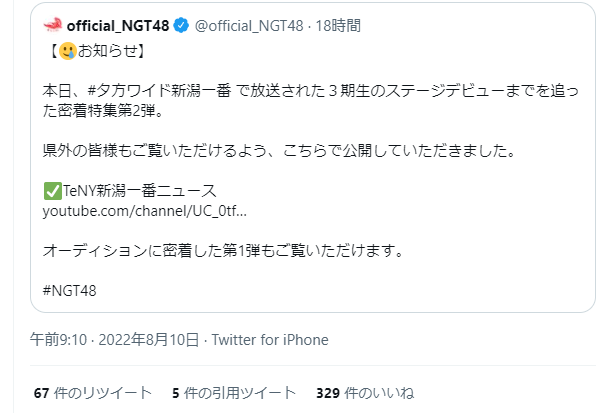
Task: Click the 【お知らせ】 heading text
Action: click(96, 51)
